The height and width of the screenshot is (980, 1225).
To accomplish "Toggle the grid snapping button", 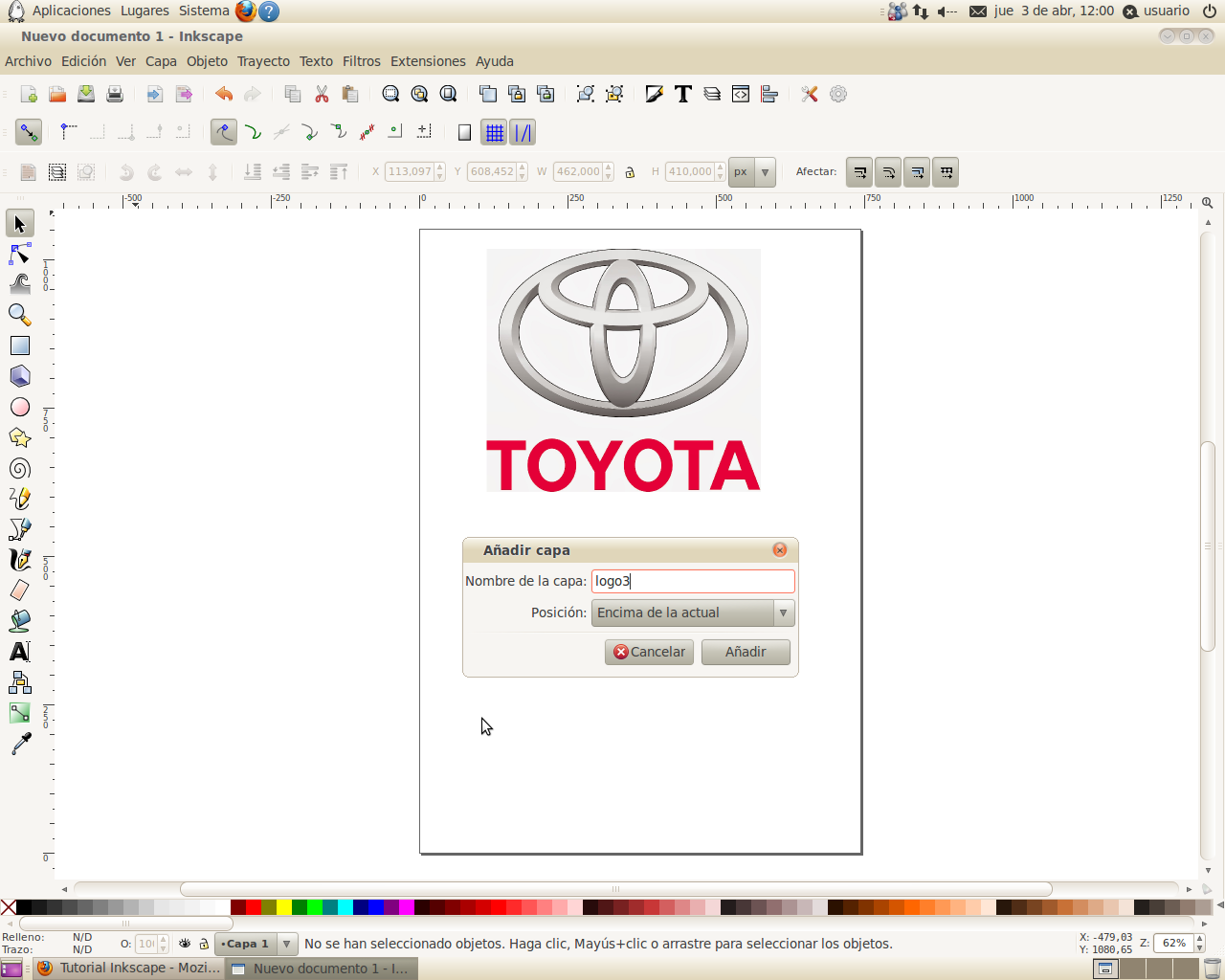I will (x=494, y=132).
